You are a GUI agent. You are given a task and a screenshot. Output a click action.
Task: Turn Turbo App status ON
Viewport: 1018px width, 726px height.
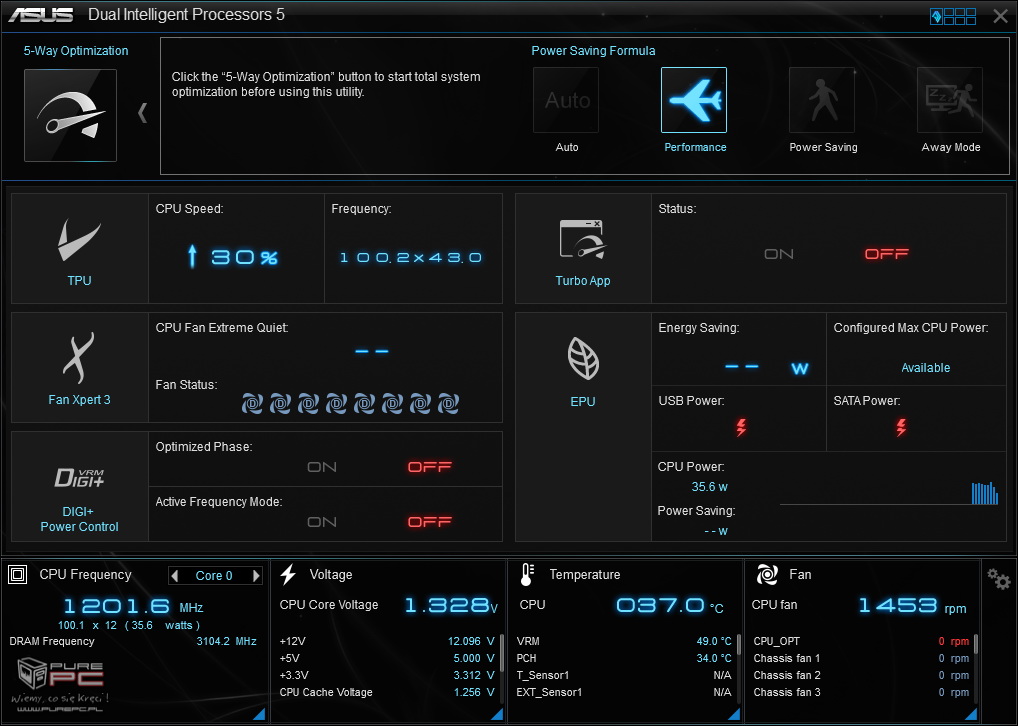(778, 254)
